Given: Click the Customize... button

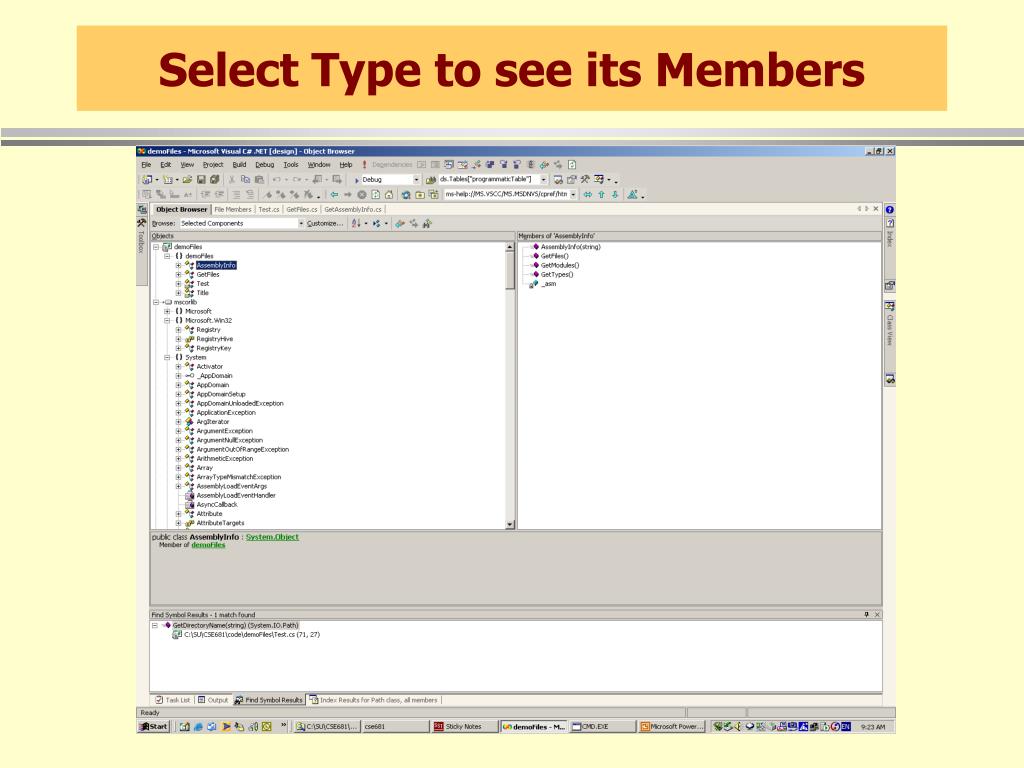Looking at the screenshot, I should [x=325, y=223].
